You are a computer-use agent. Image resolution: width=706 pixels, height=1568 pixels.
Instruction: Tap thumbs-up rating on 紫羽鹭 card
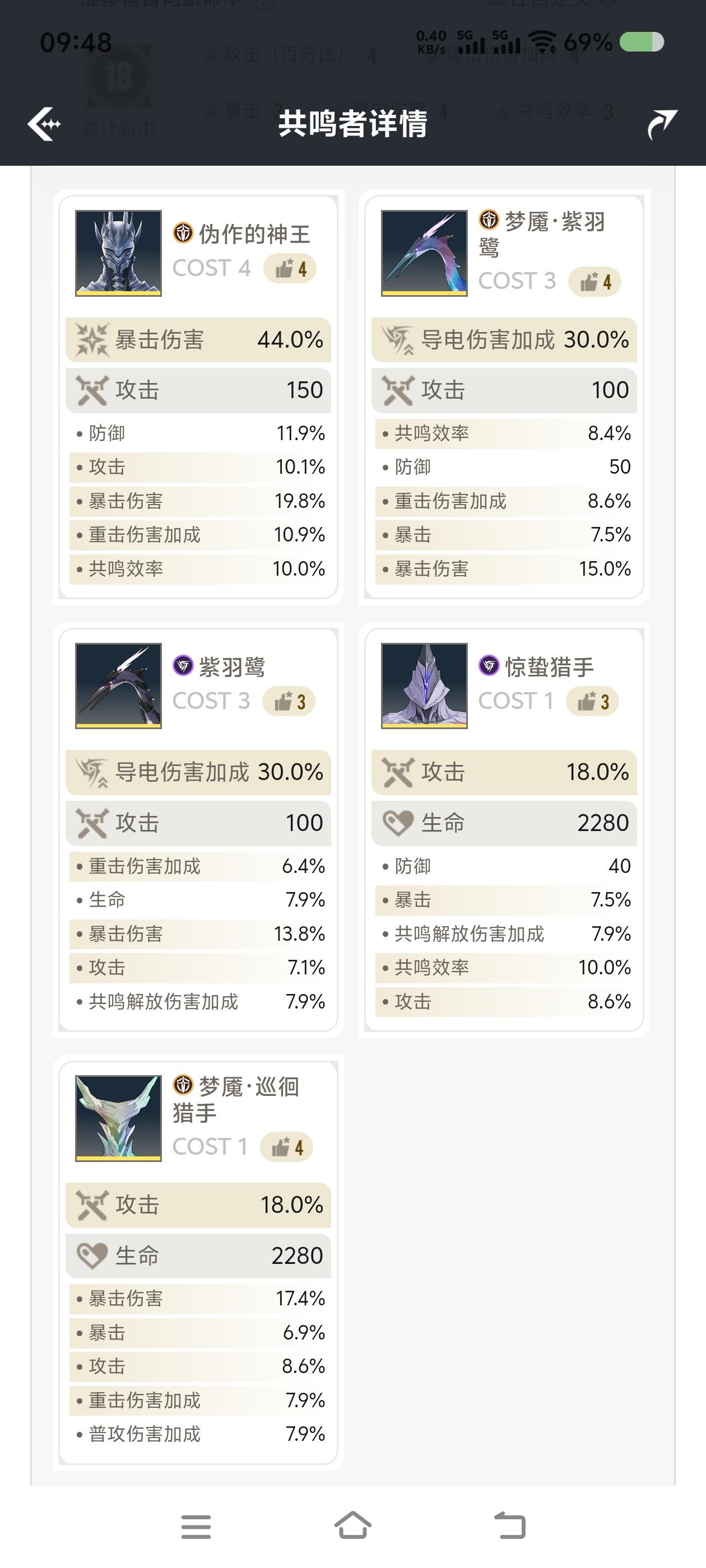pyautogui.click(x=289, y=701)
